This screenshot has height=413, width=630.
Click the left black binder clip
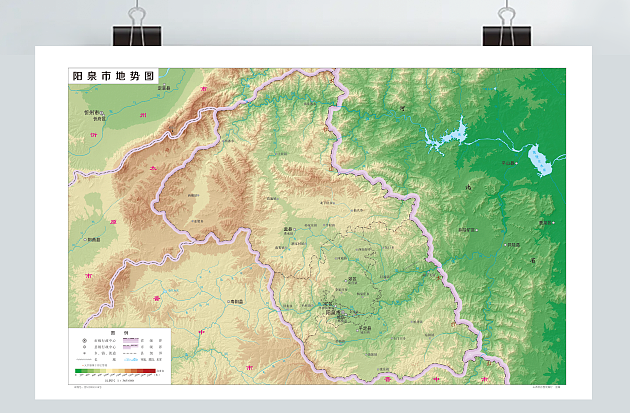(x=137, y=32)
